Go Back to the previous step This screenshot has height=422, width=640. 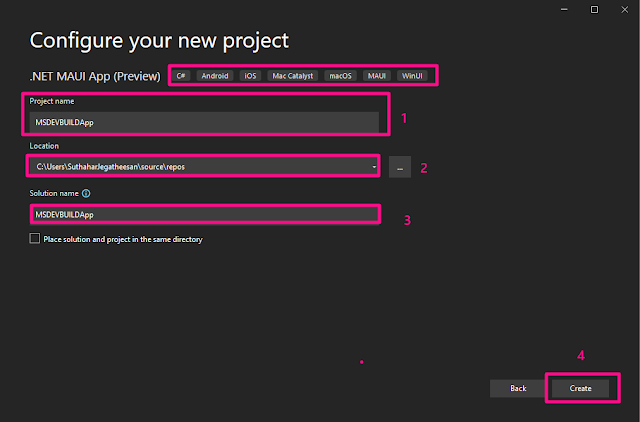tap(518, 387)
